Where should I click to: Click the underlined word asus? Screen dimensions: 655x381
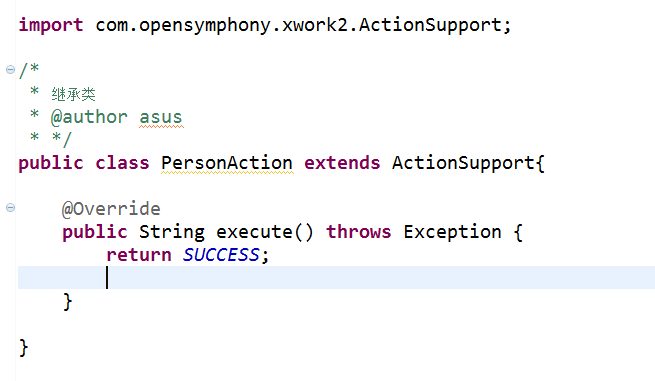pyautogui.click(x=161, y=117)
